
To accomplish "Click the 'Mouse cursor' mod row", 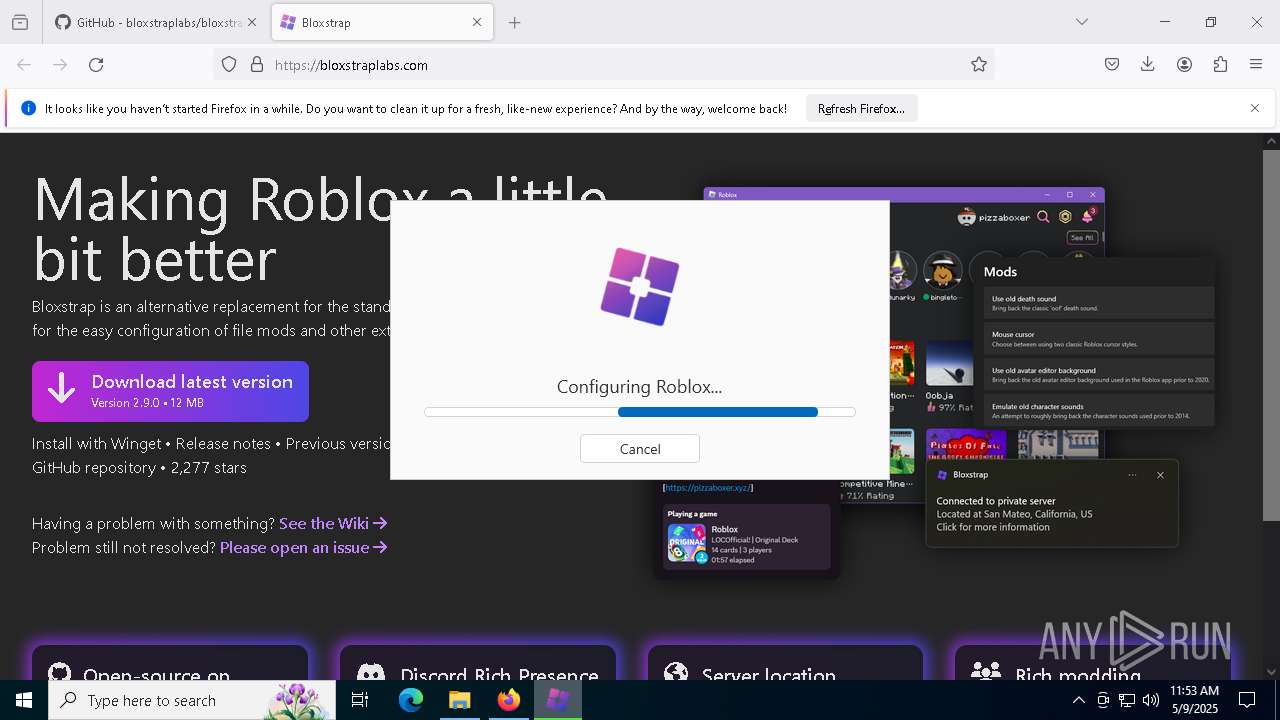I will coord(1098,339).
